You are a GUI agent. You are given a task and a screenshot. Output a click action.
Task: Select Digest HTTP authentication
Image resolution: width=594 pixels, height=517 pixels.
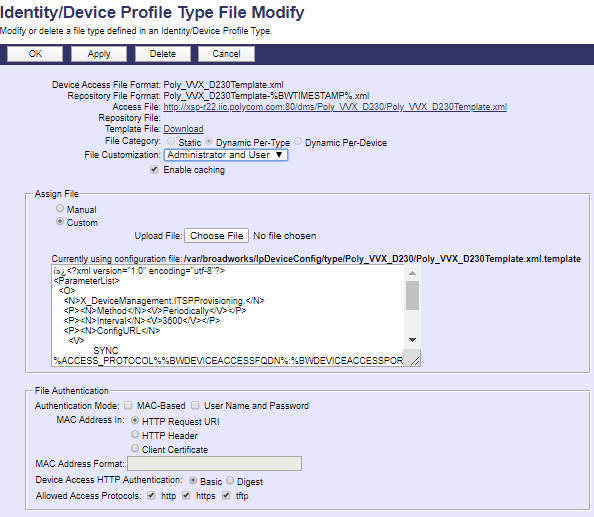(230, 480)
